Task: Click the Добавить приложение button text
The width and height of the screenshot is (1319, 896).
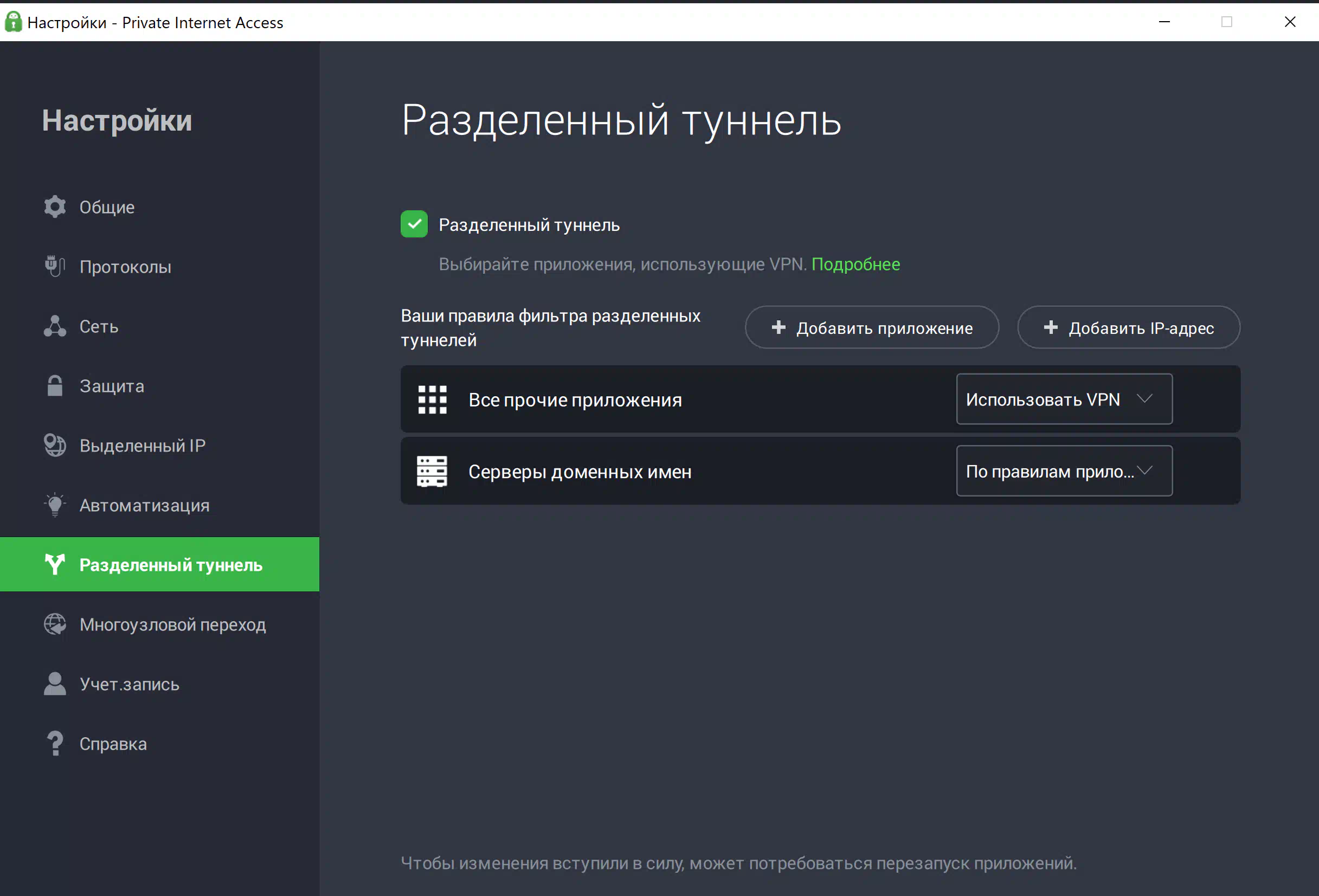Action: click(x=885, y=328)
